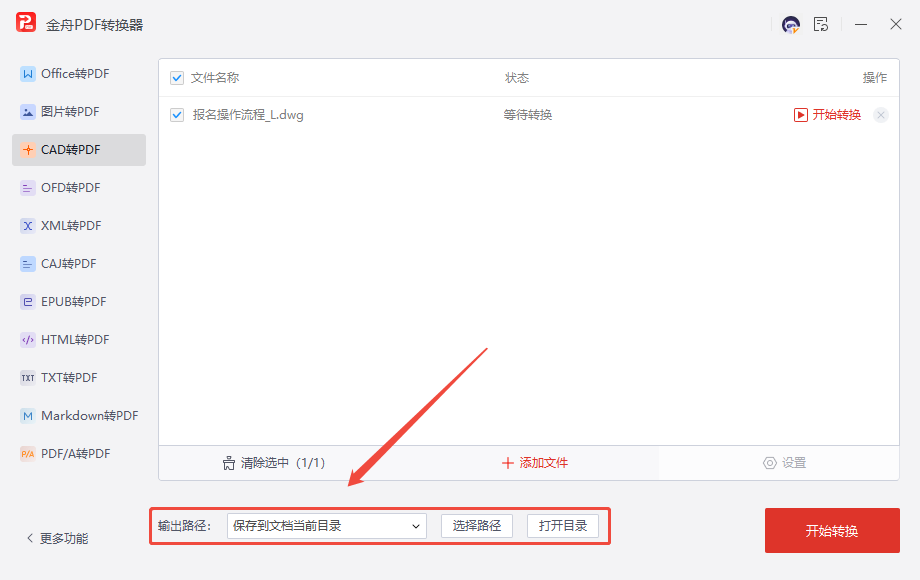Click the gear icon beside 设置
The width and height of the screenshot is (920, 580).
tap(769, 463)
